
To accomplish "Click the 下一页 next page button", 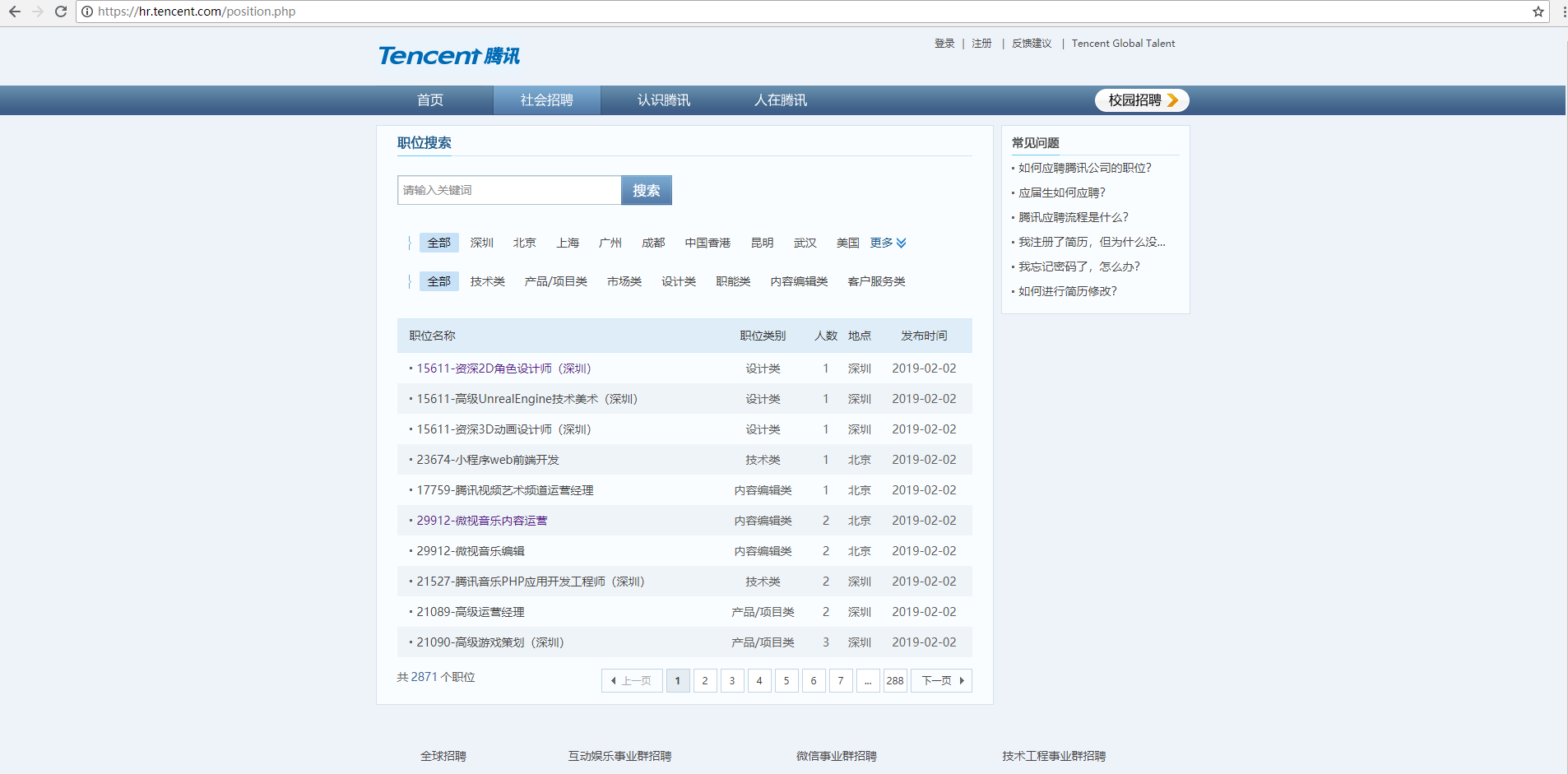I will coord(941,681).
